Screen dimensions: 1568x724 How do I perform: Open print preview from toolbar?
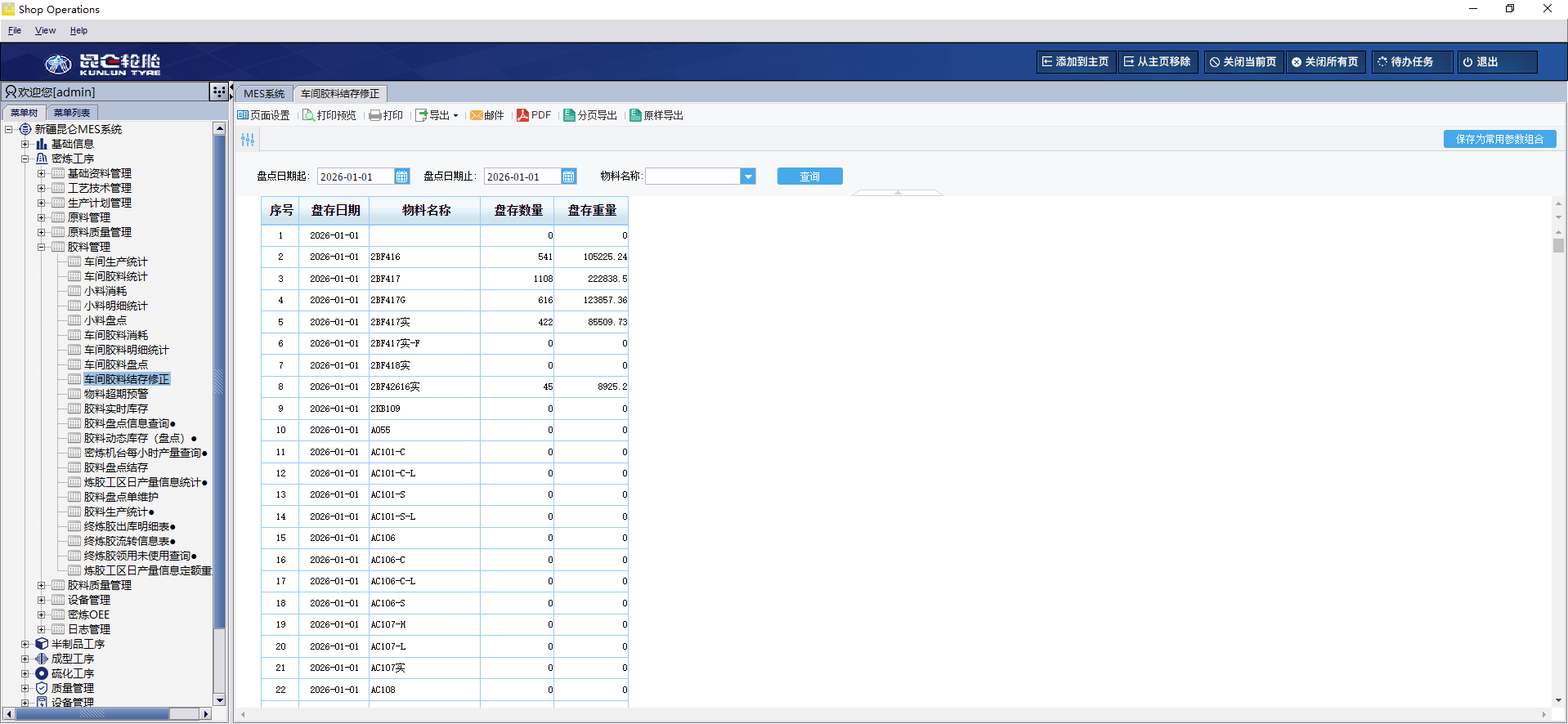(x=309, y=116)
